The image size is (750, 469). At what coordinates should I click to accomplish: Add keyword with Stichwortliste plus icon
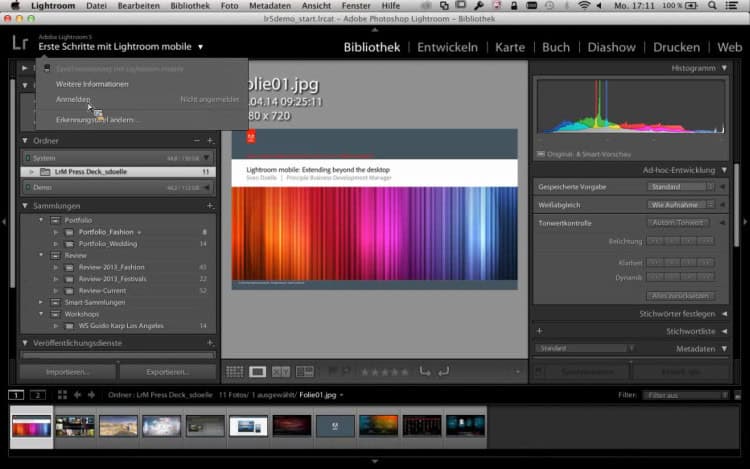[540, 331]
